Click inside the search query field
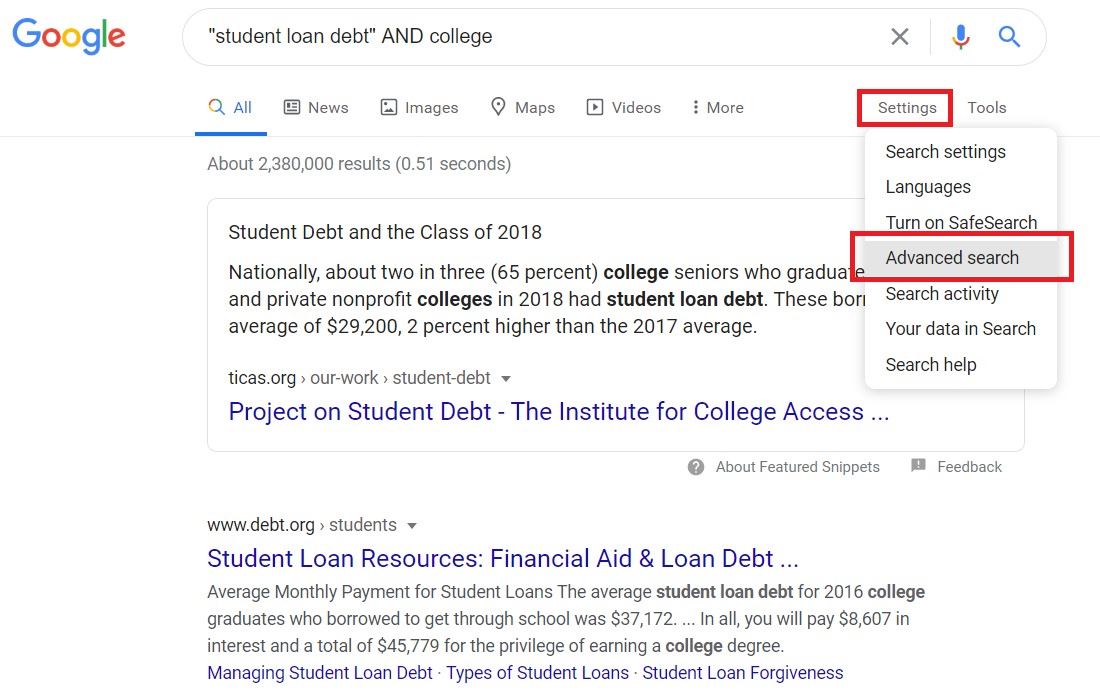The image size is (1100, 700). click(533, 36)
